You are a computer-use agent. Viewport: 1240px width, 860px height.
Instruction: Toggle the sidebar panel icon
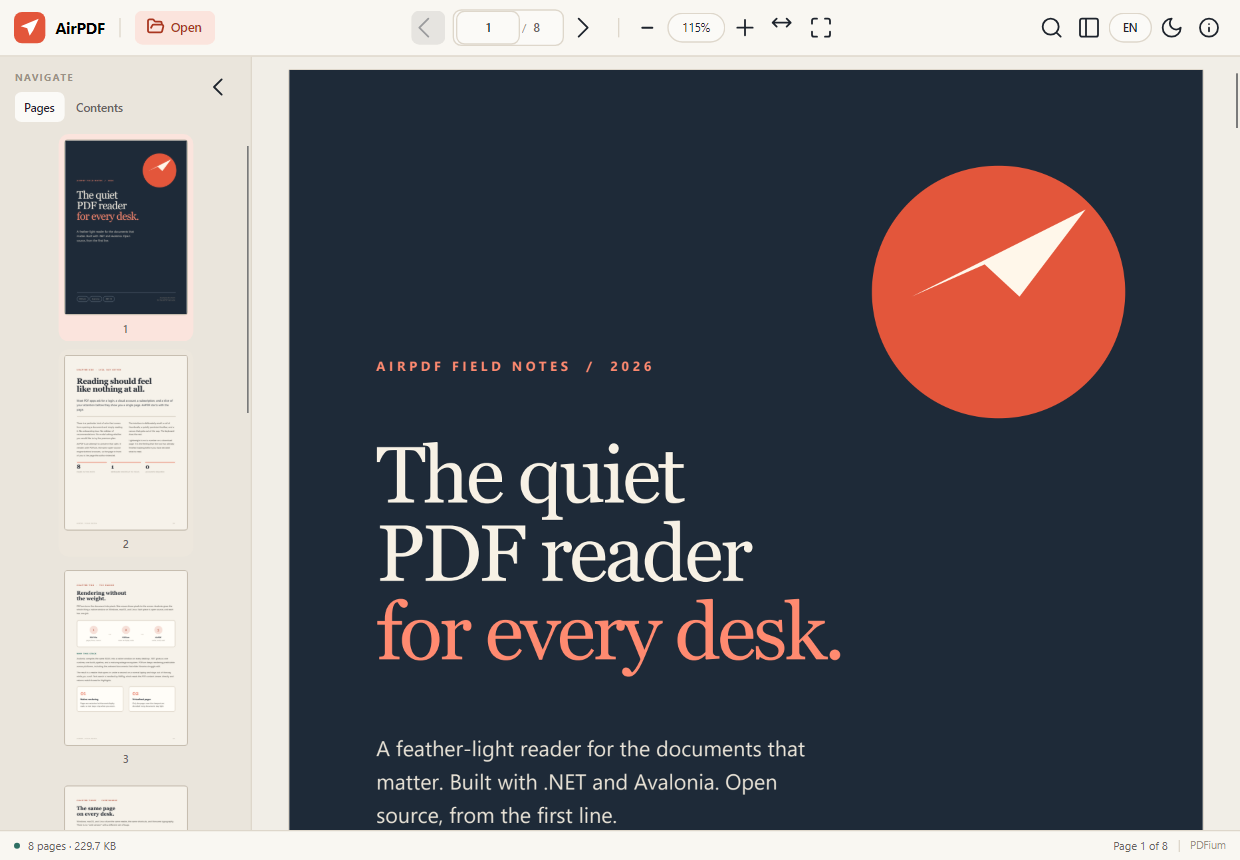tap(1089, 28)
